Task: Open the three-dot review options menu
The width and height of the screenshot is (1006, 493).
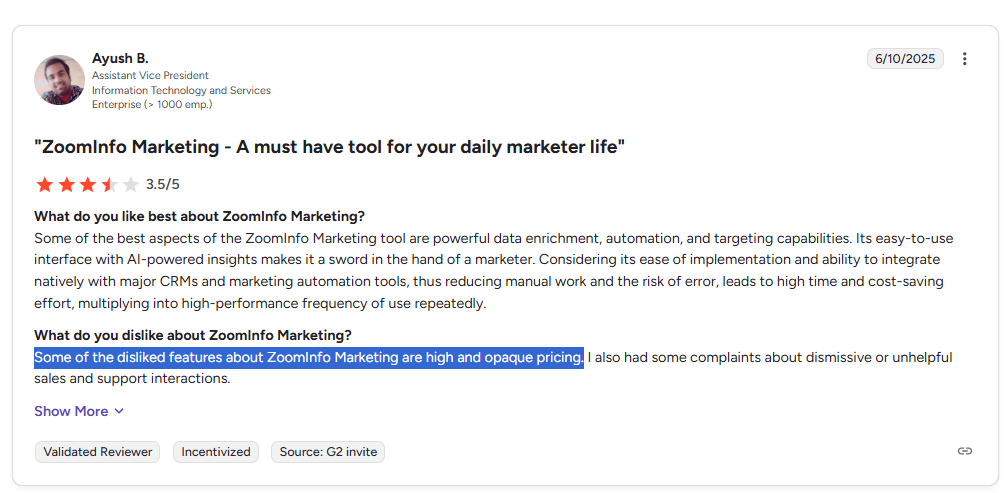Action: click(x=964, y=59)
